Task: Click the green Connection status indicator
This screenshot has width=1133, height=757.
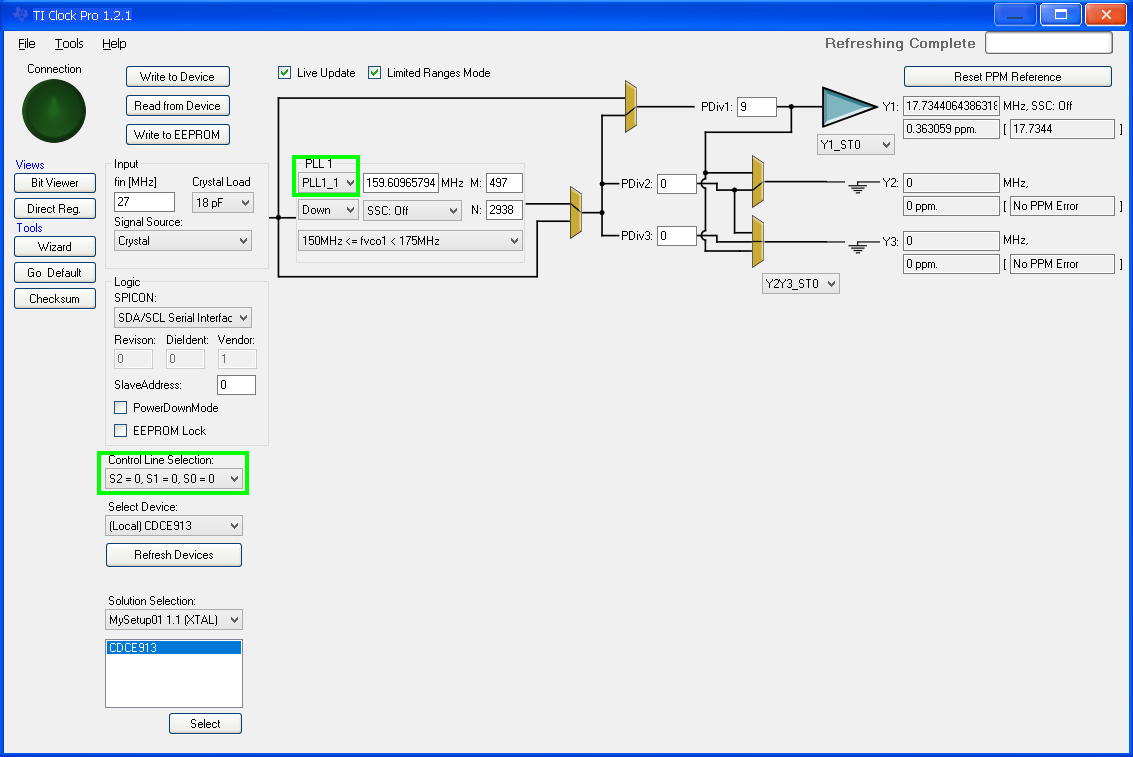Action: (x=54, y=111)
